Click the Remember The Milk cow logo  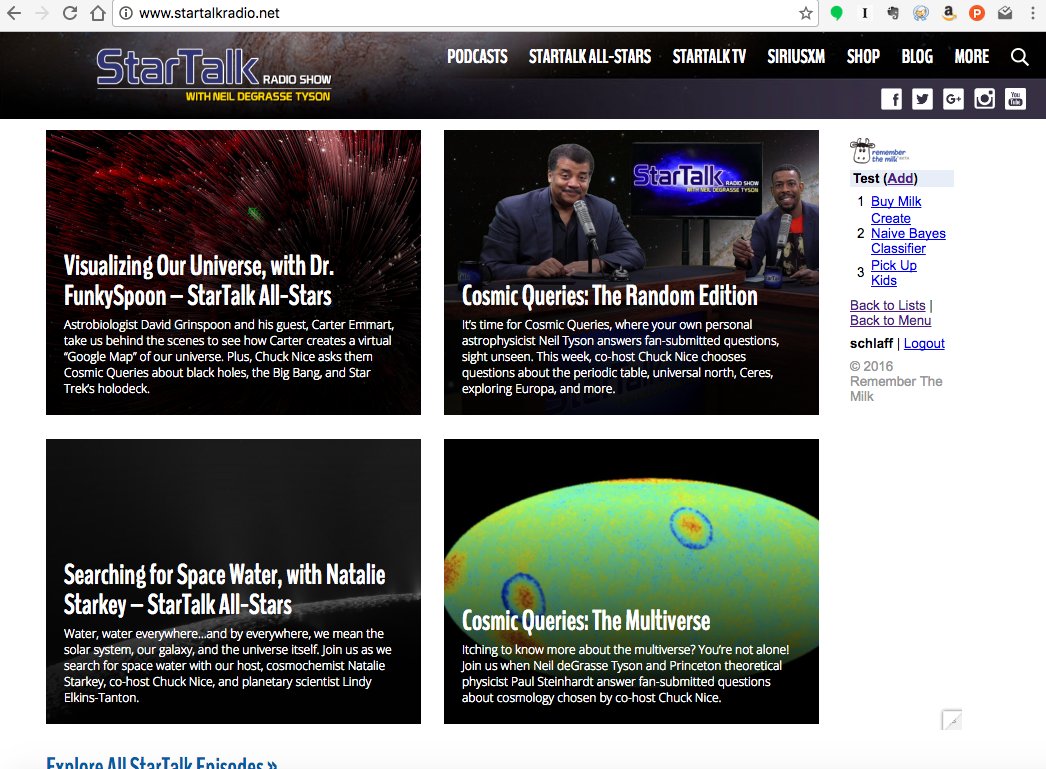pyautogui.click(x=879, y=151)
